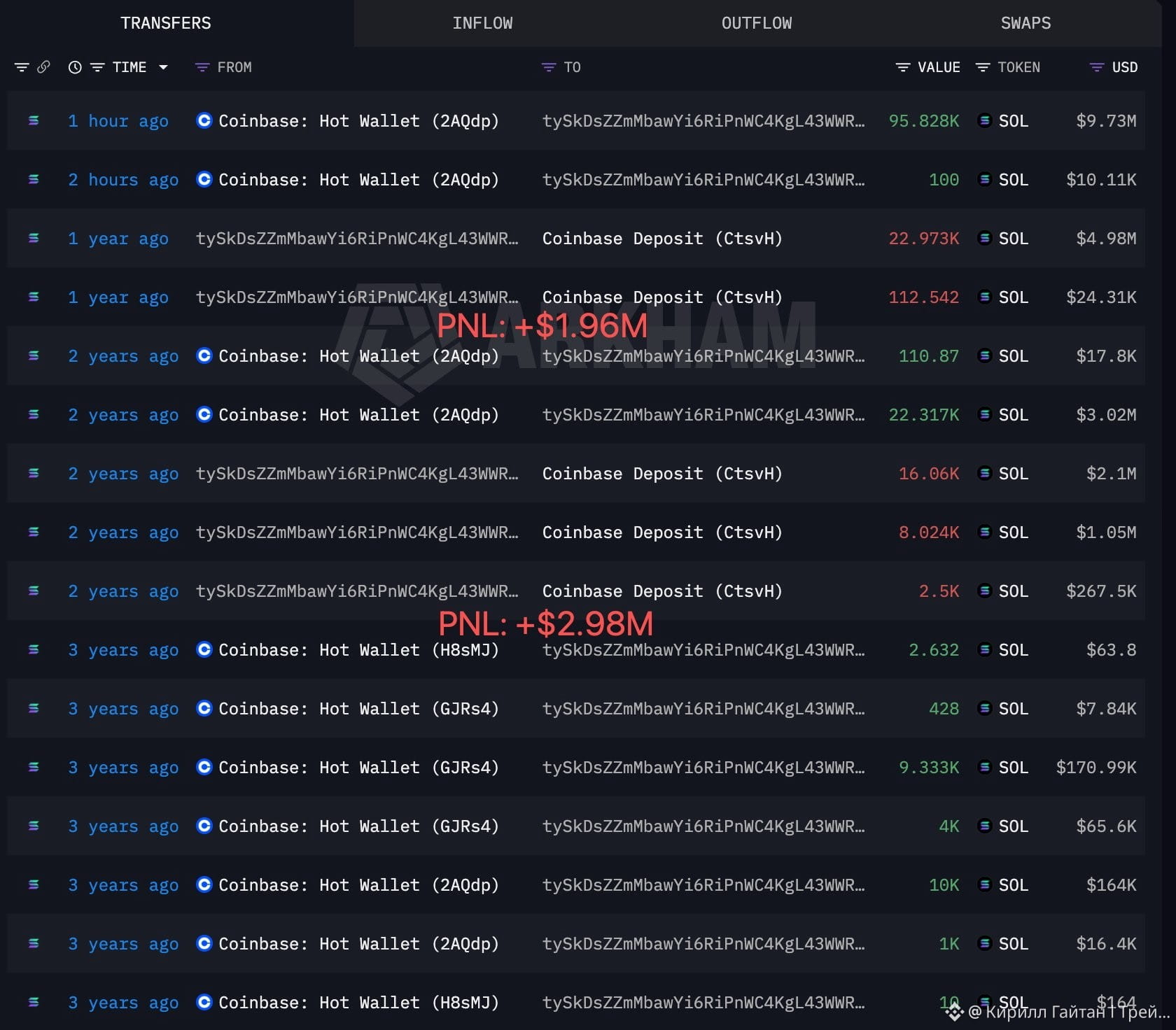This screenshot has height=1030, width=1176.
Task: Open '1 hour ago' transaction link
Action: 118,121
